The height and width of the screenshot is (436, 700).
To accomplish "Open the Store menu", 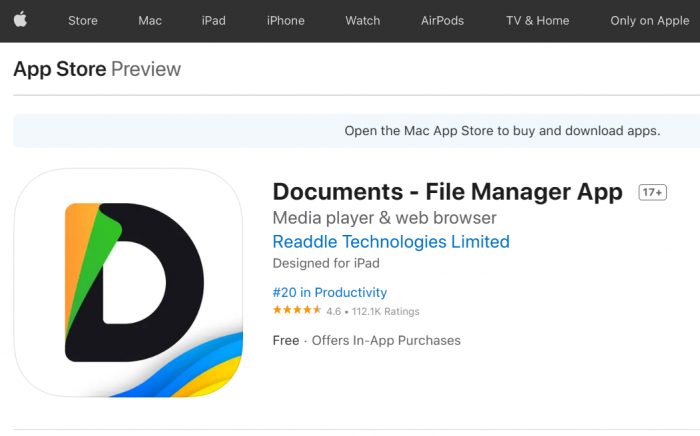I will pos(83,21).
